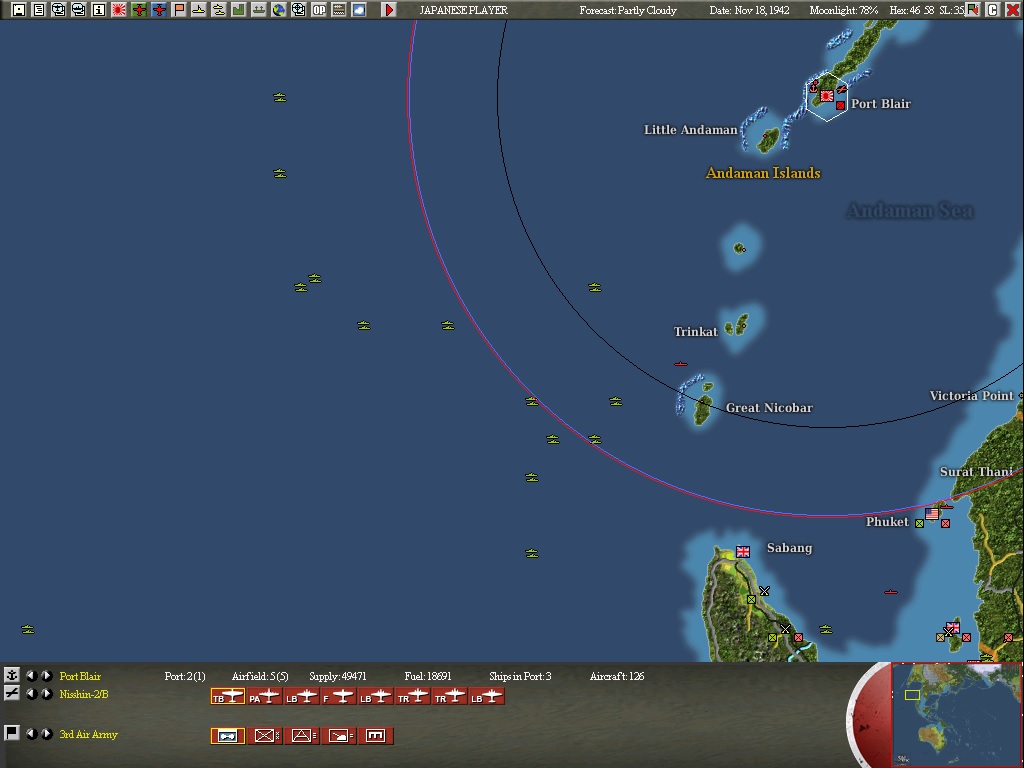Select the PA patrol aircraft unit
Image resolution: width=1027 pixels, height=770 pixels.
pyautogui.click(x=265, y=697)
